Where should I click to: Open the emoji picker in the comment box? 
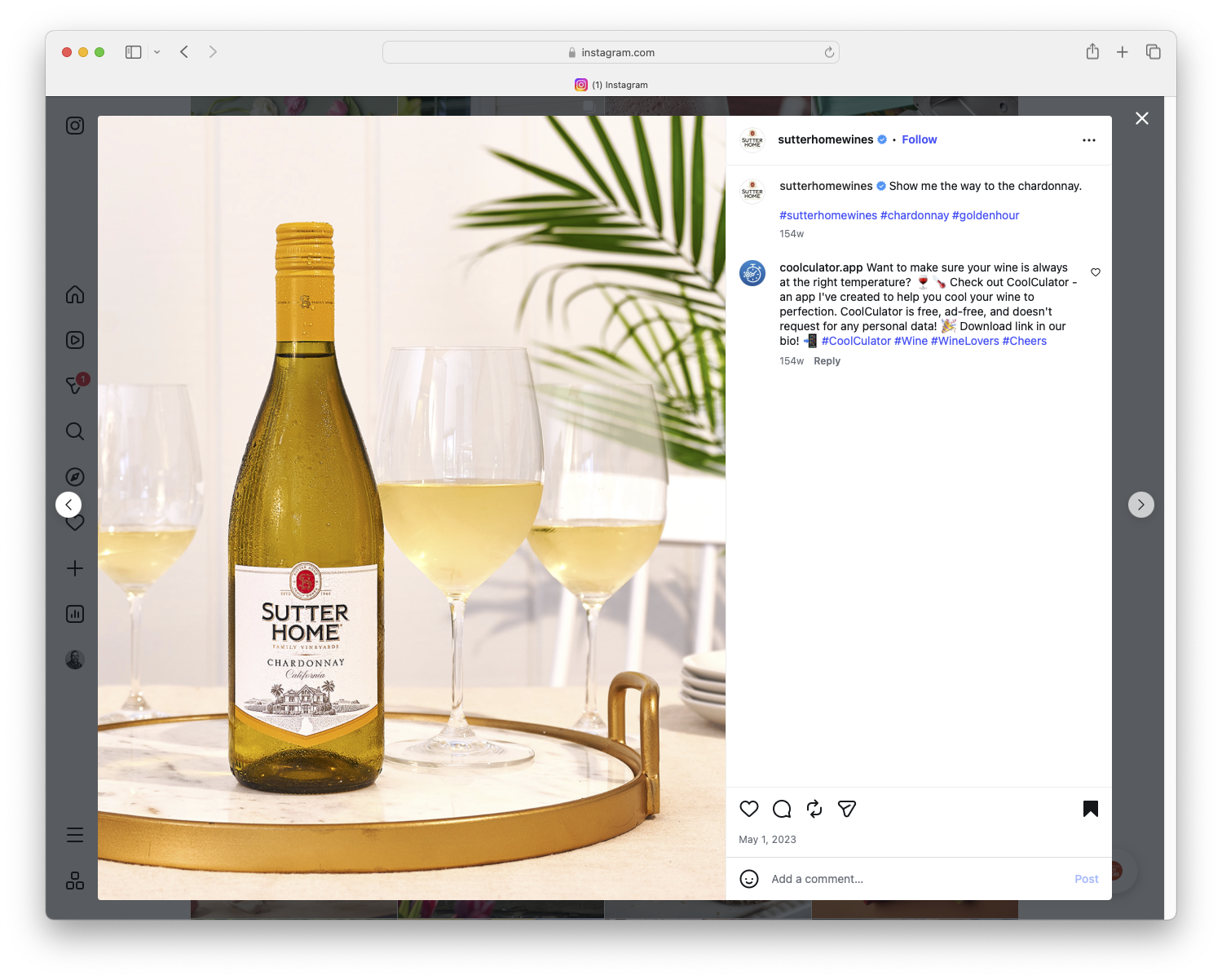pos(749,879)
